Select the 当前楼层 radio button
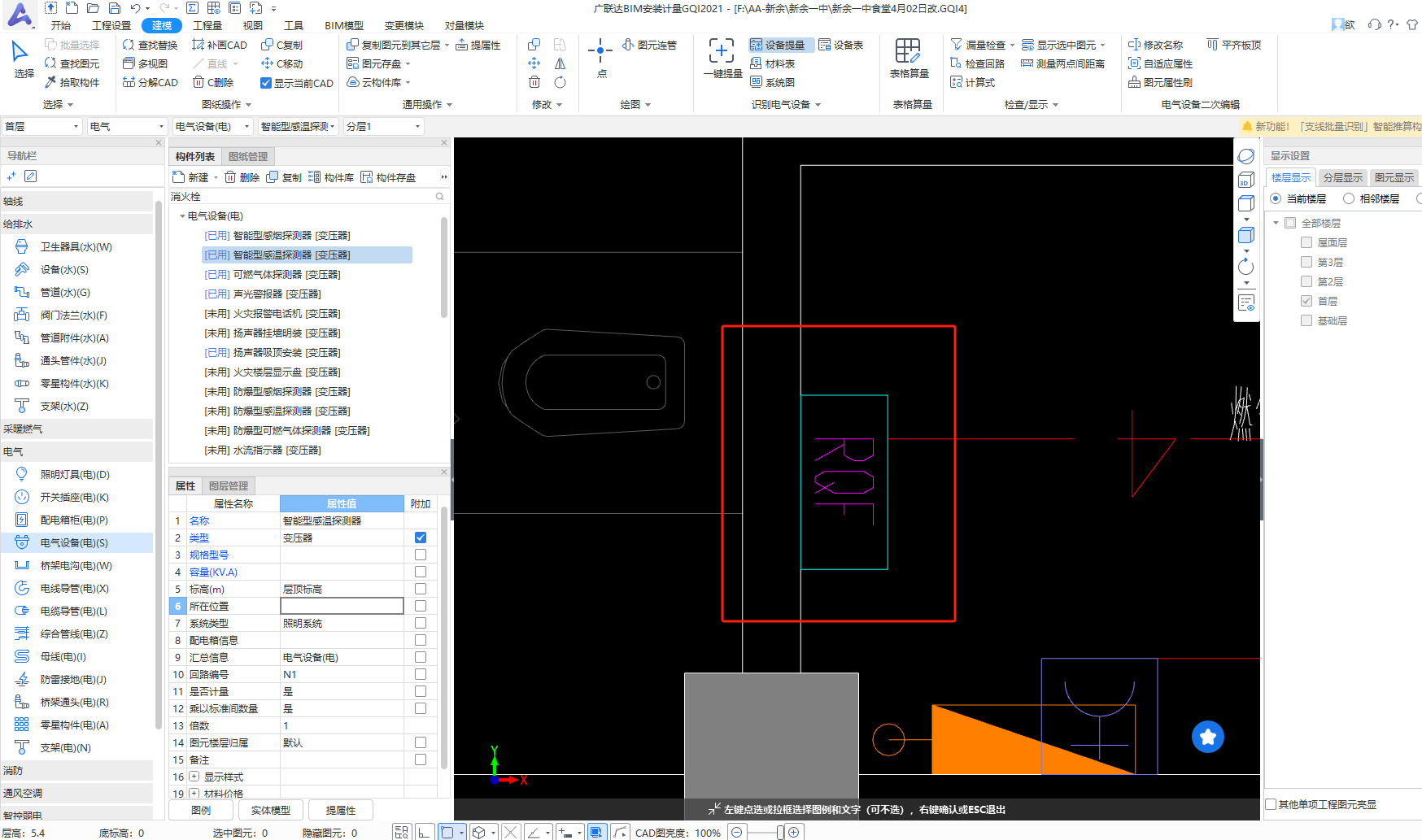 (1276, 198)
